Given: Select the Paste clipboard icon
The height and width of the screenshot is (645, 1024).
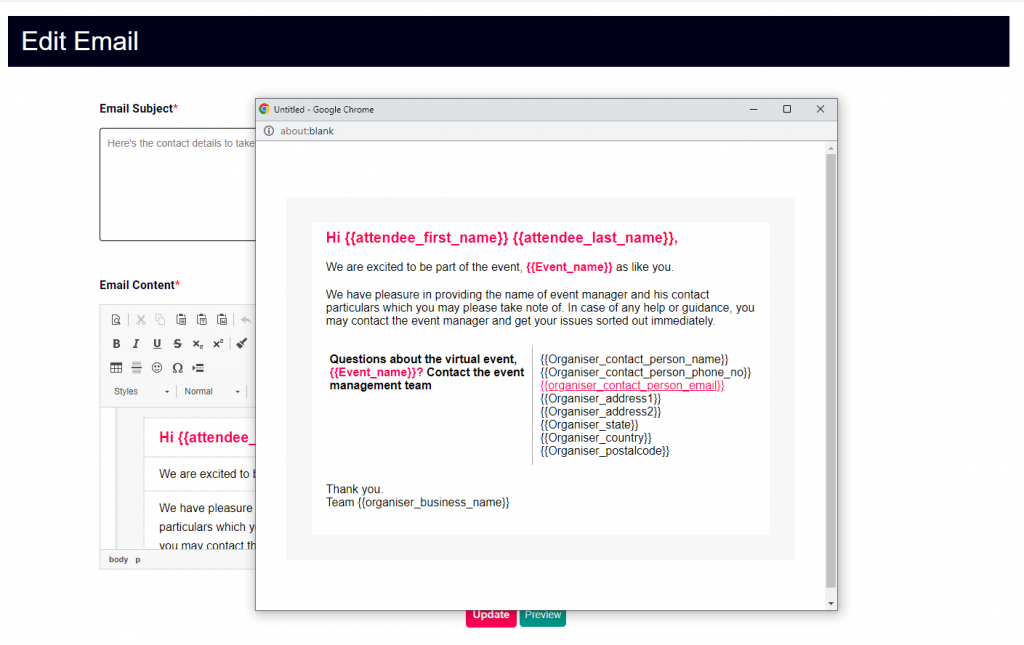Looking at the screenshot, I should tap(181, 320).
